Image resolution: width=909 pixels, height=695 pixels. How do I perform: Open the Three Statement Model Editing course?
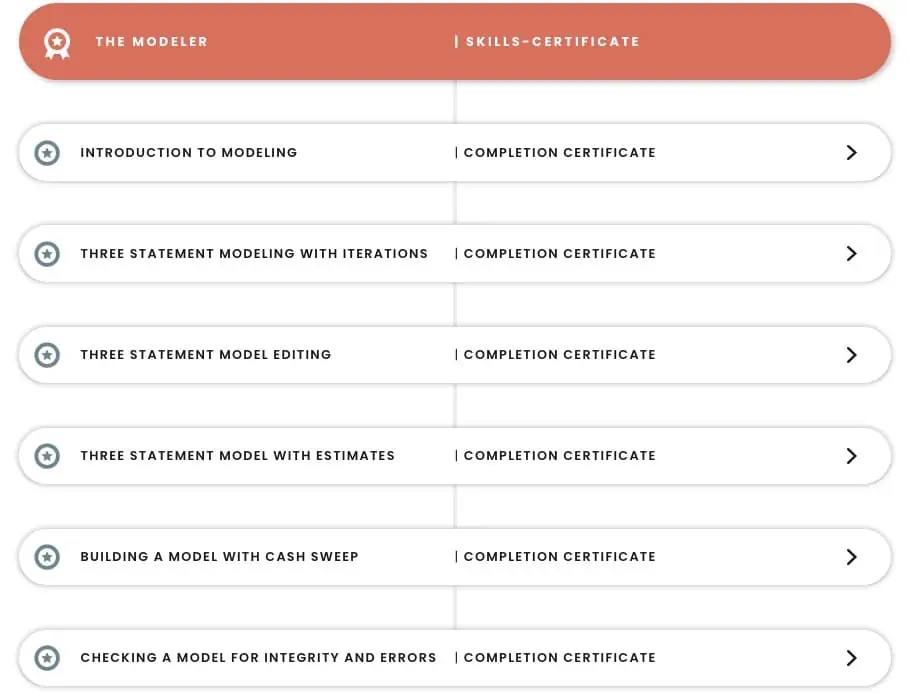coord(205,354)
